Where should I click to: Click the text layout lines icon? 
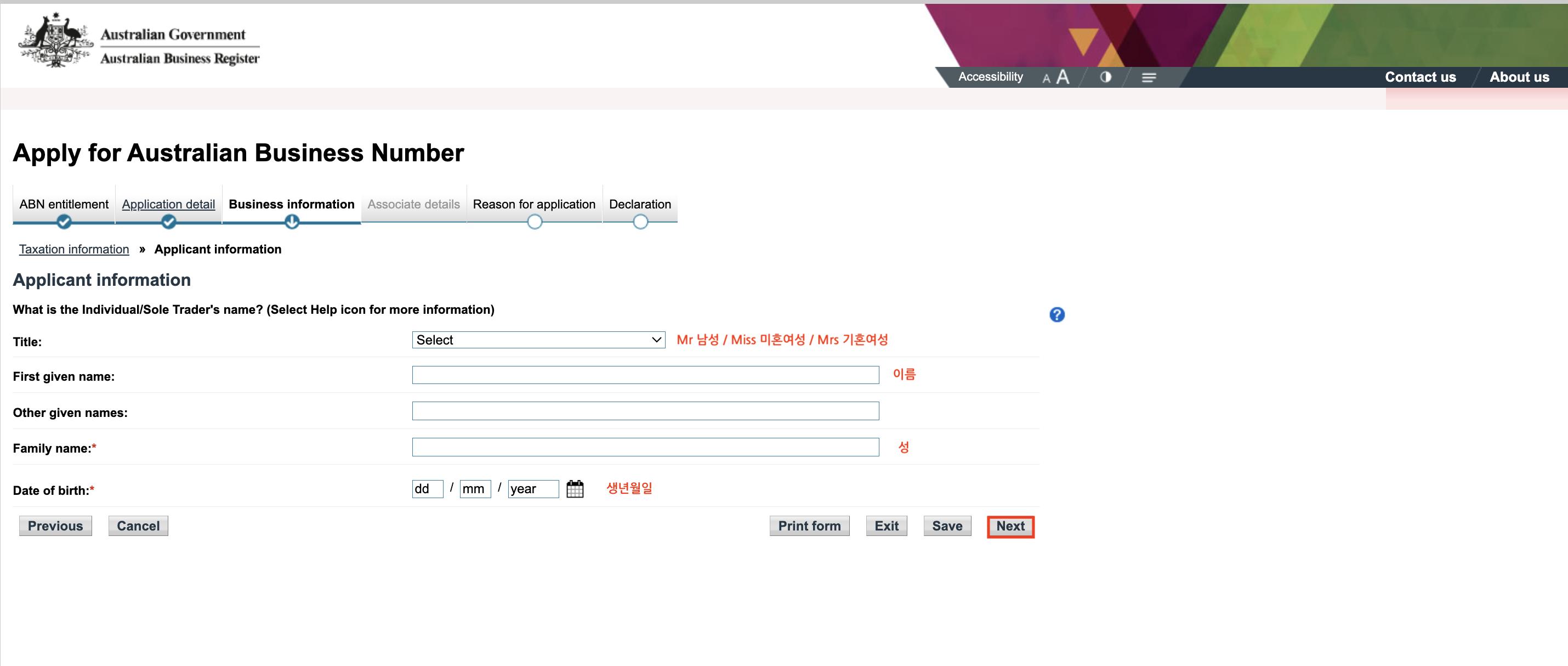click(x=1149, y=77)
